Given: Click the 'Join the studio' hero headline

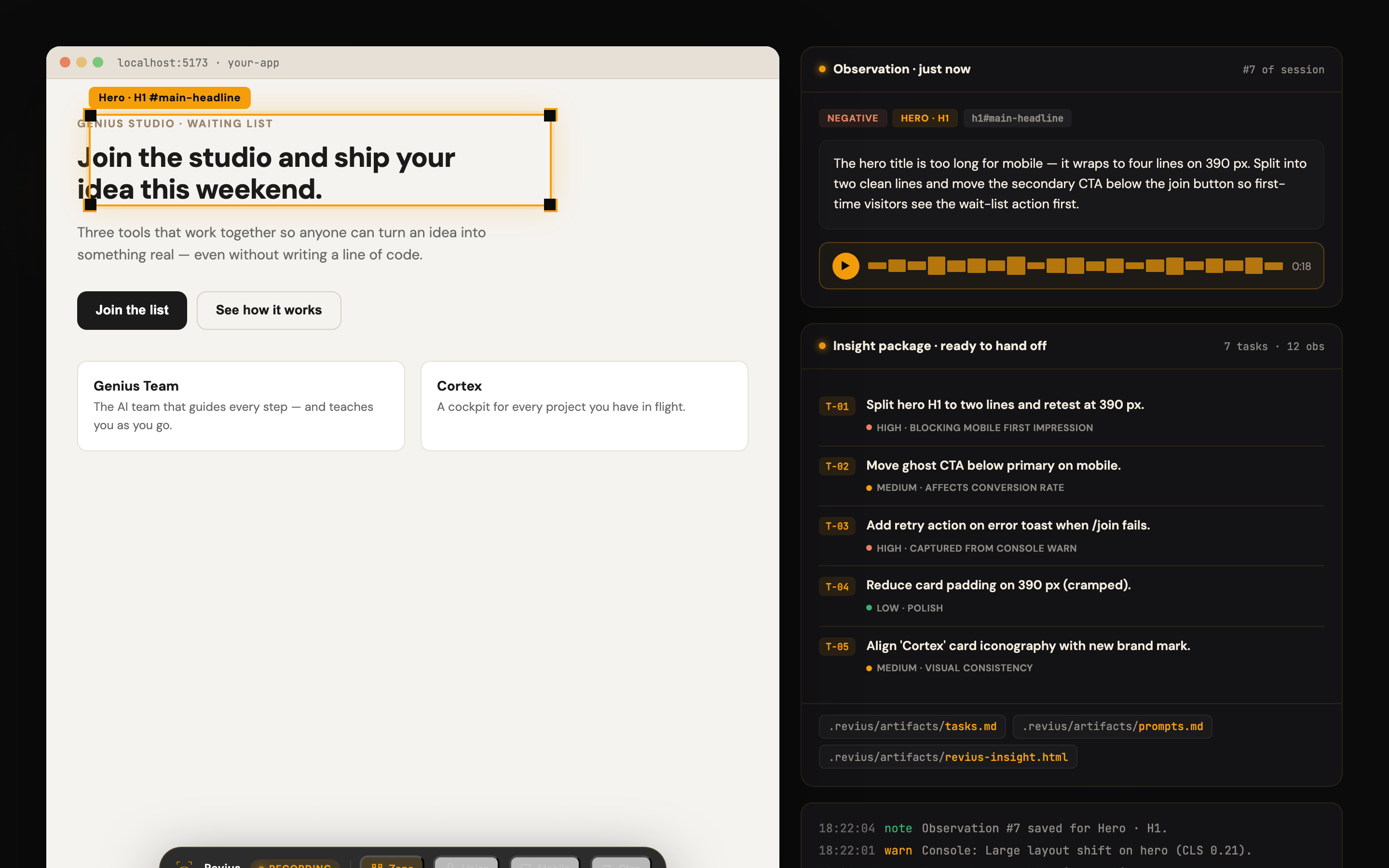Looking at the screenshot, I should click(x=266, y=174).
